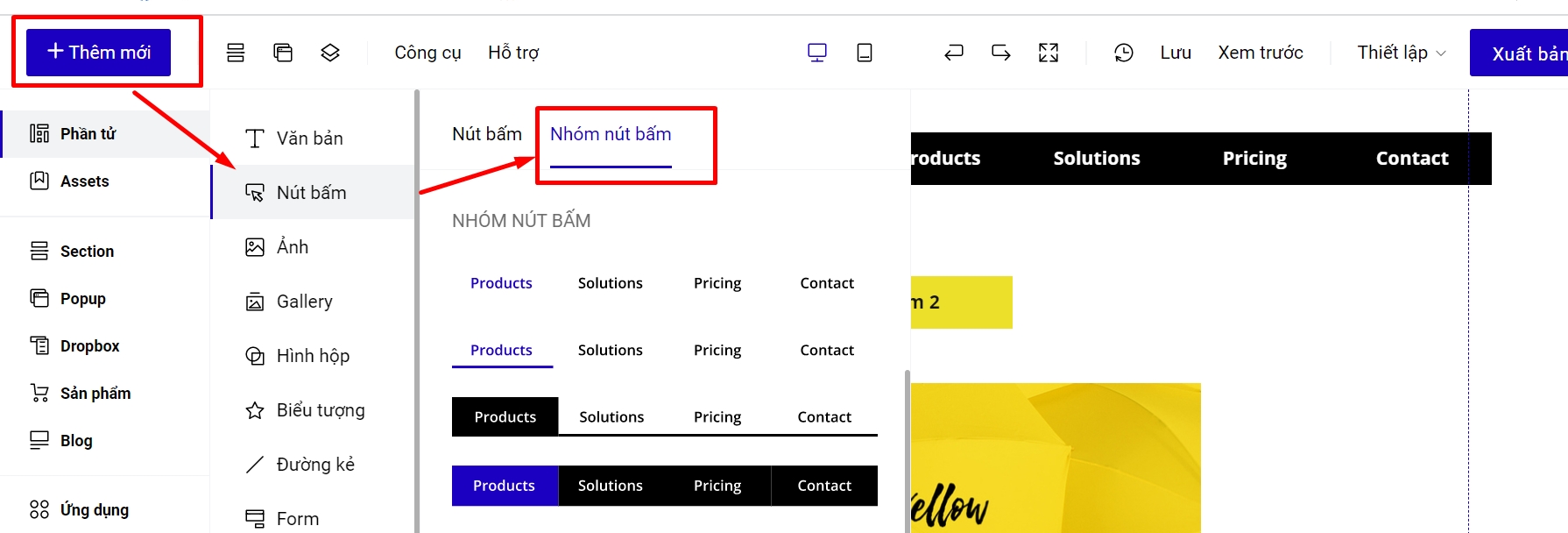Viewport: 1568px width, 533px height.
Task: Open the Hỗ trợ menu
Action: tap(513, 53)
